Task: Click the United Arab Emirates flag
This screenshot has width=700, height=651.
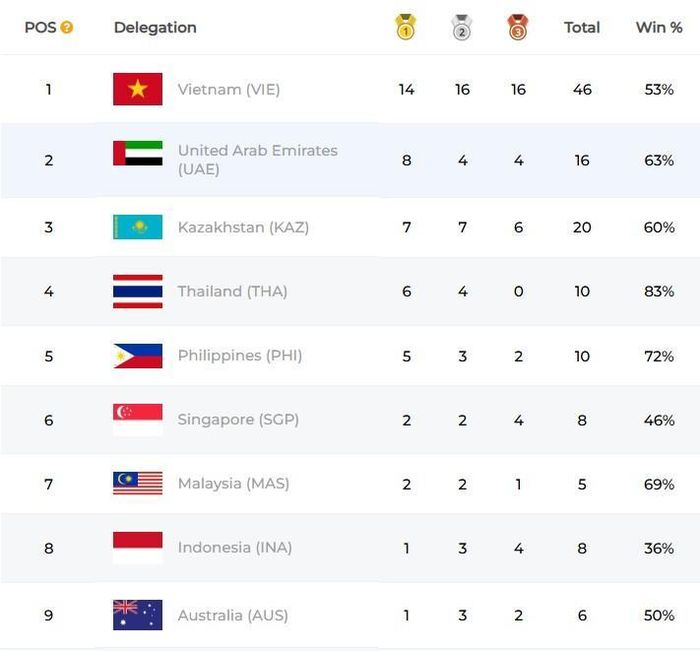Action: tap(138, 153)
